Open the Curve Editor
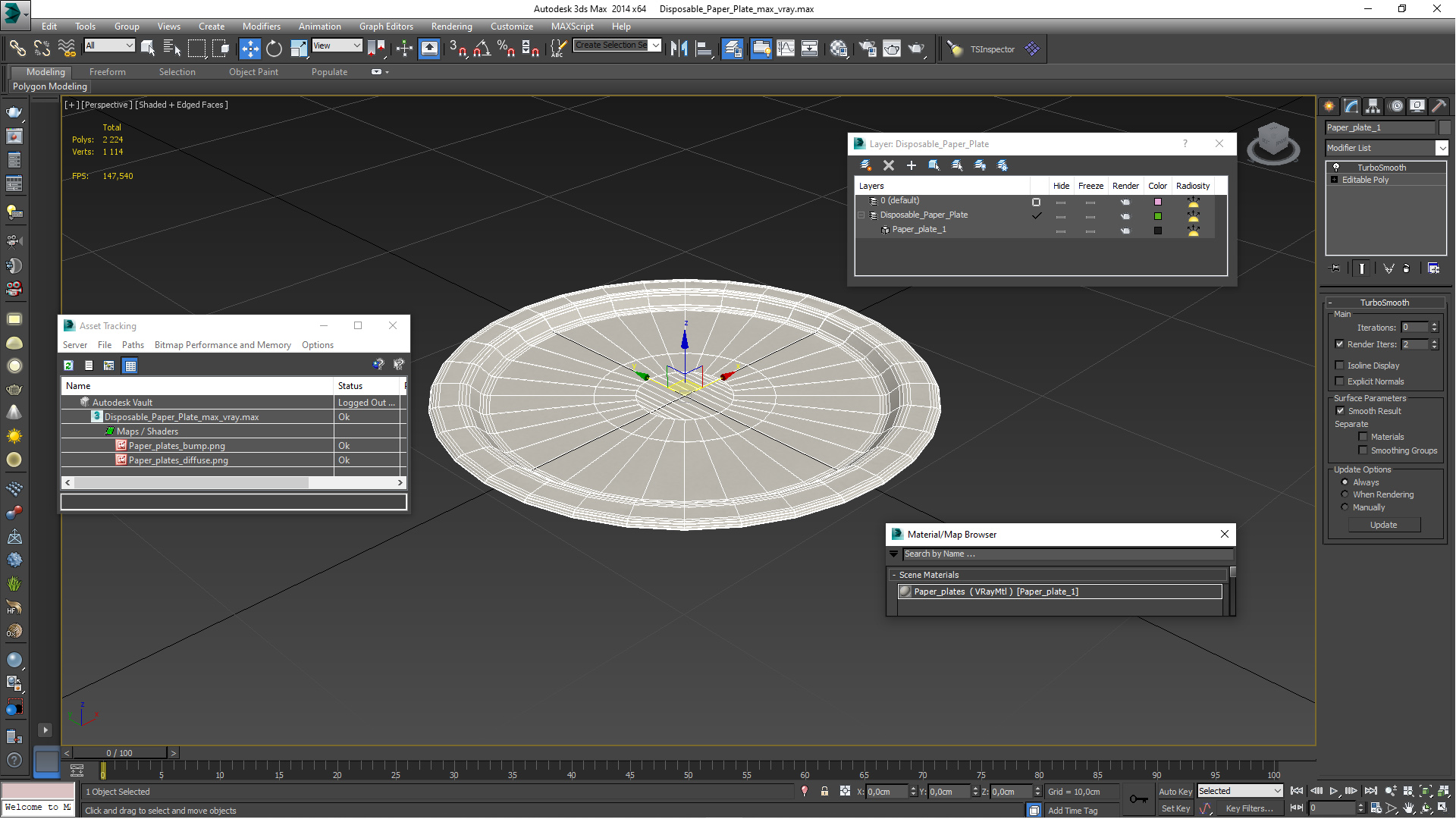Image resolution: width=1456 pixels, height=819 pixels. 786,49
